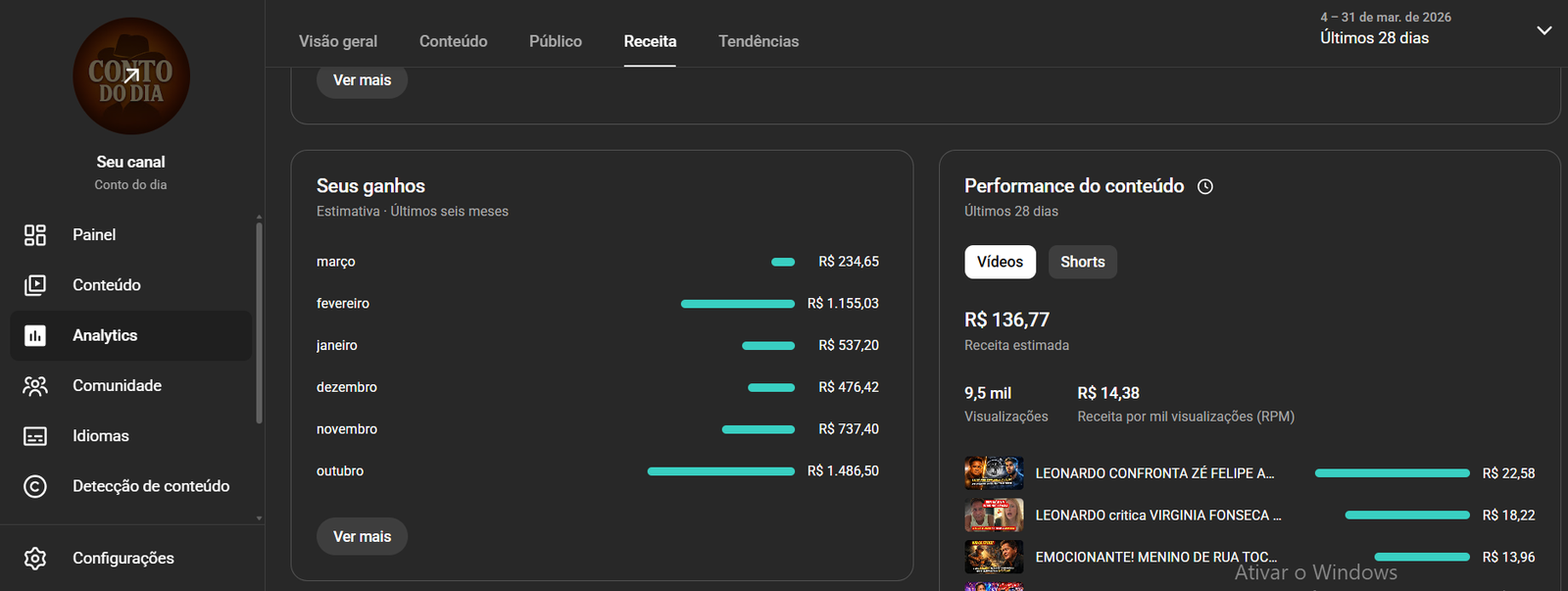Open the Idiomas subtitles icon
Image resolution: width=1568 pixels, height=591 pixels.
35,436
